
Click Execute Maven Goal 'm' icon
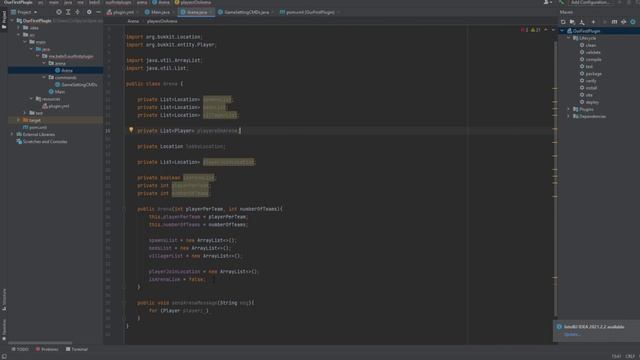[x=614, y=22]
